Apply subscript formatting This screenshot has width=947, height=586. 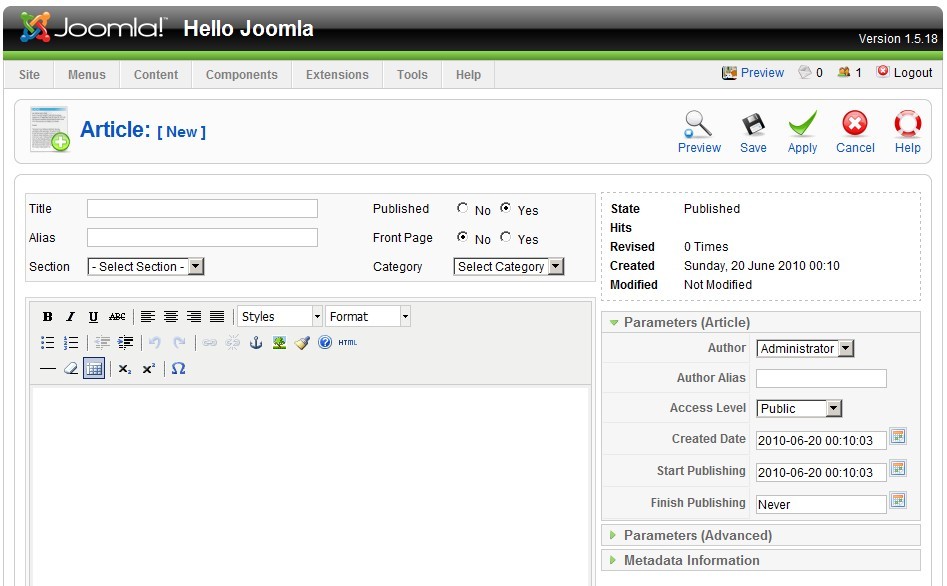coord(125,369)
